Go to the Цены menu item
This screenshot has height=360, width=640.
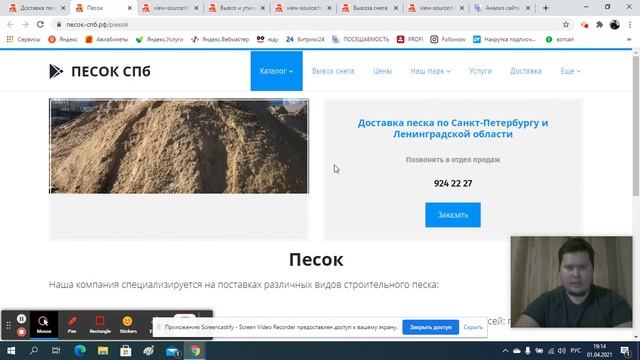pyautogui.click(x=382, y=71)
